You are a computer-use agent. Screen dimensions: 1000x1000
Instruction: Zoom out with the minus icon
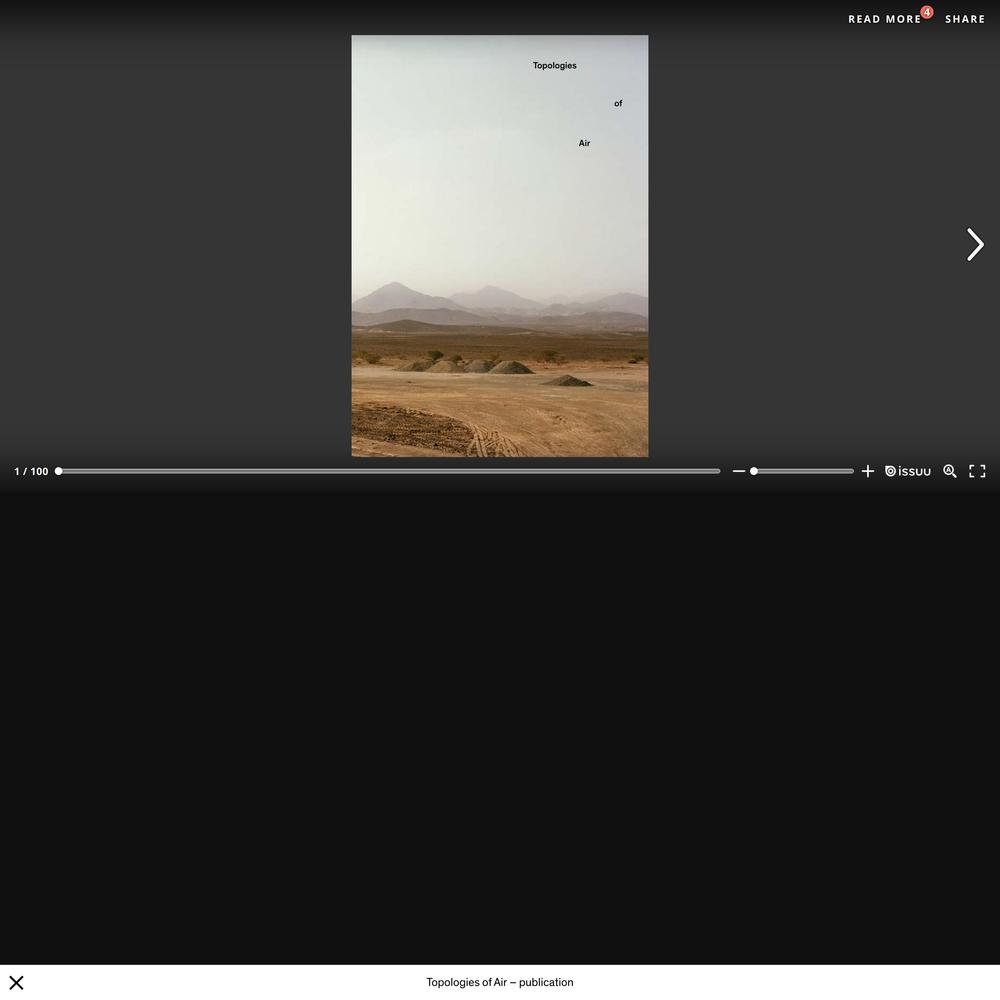(x=739, y=471)
